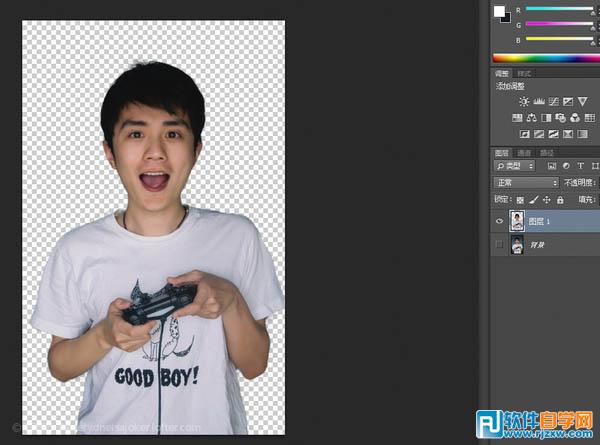This screenshot has height=445, width=600.
Task: Switch to the 样式 (Styles) tab
Action: pyautogui.click(x=524, y=73)
